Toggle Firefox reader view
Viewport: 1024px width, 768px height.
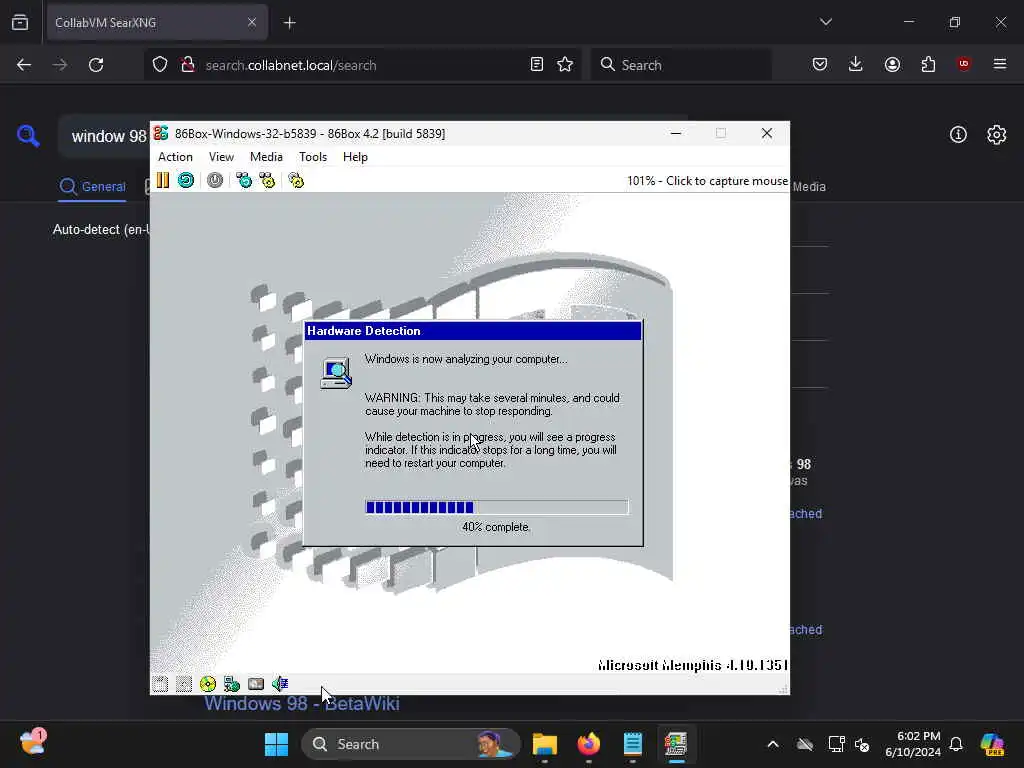point(537,65)
